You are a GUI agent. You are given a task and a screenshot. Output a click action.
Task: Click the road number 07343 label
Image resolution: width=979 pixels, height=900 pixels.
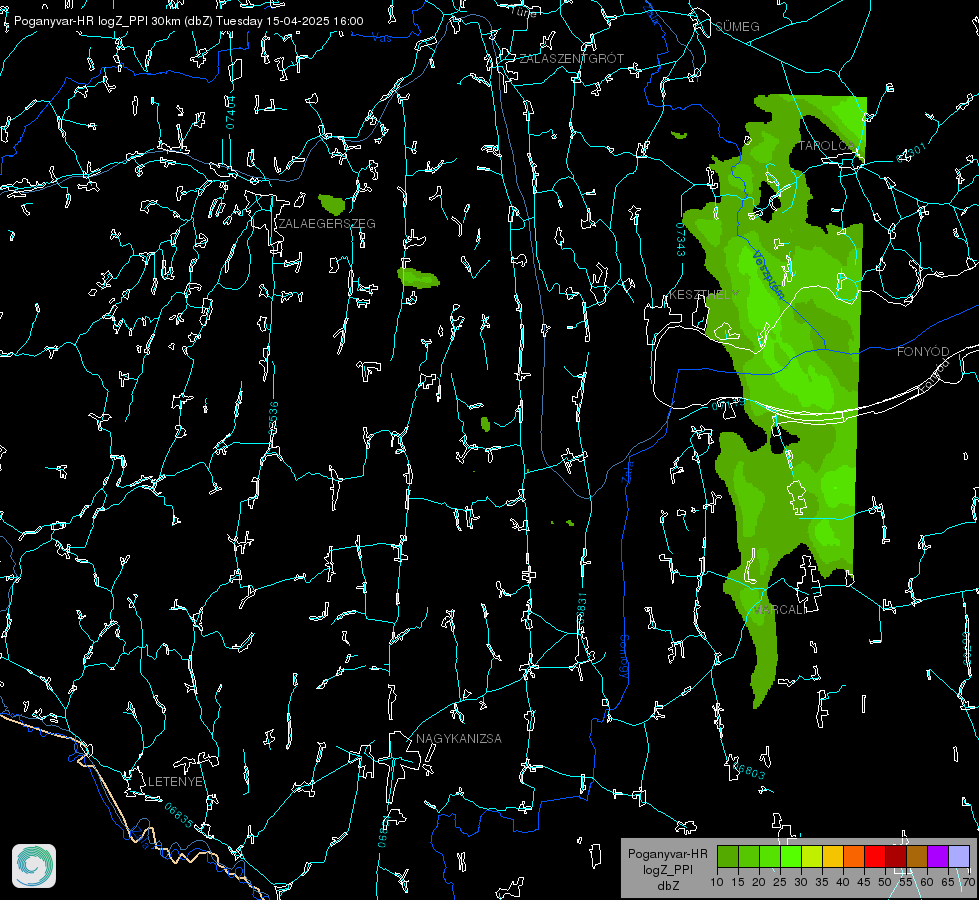(680, 240)
